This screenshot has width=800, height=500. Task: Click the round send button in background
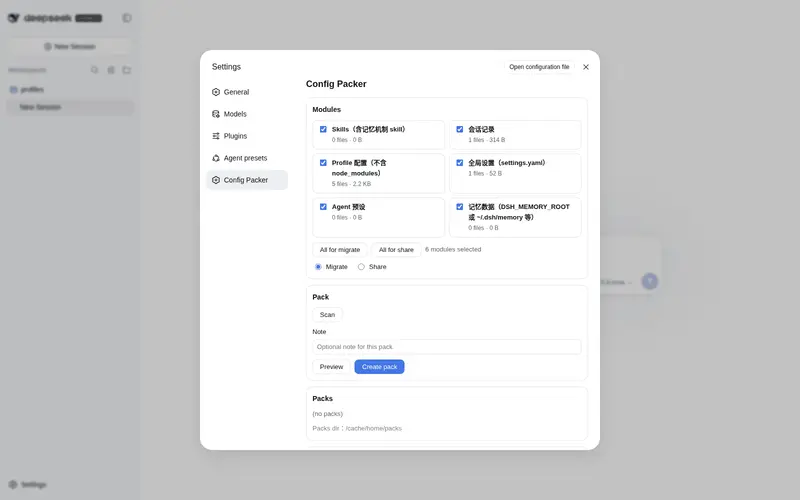(649, 281)
